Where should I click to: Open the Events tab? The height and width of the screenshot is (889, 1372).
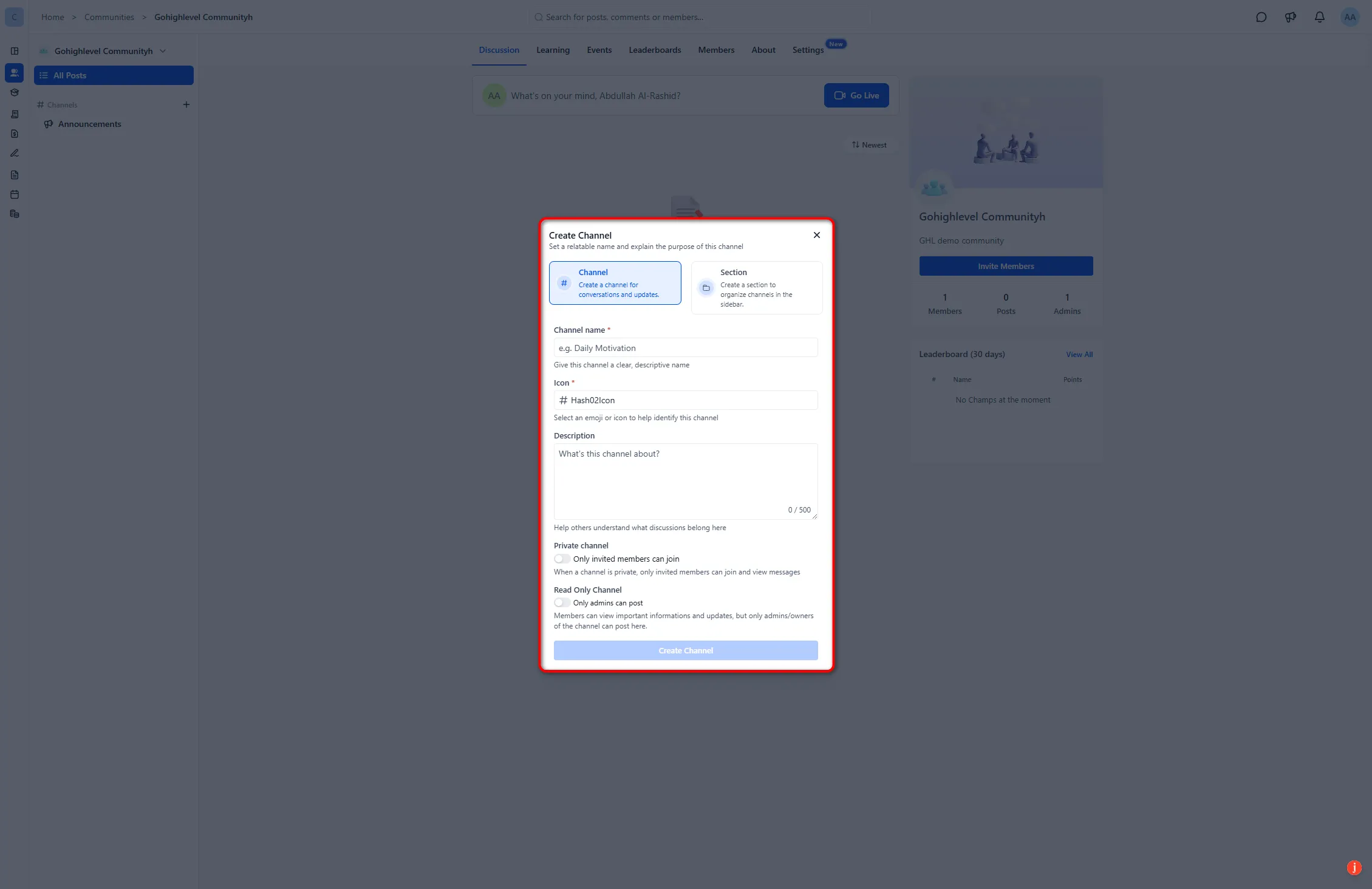point(599,50)
